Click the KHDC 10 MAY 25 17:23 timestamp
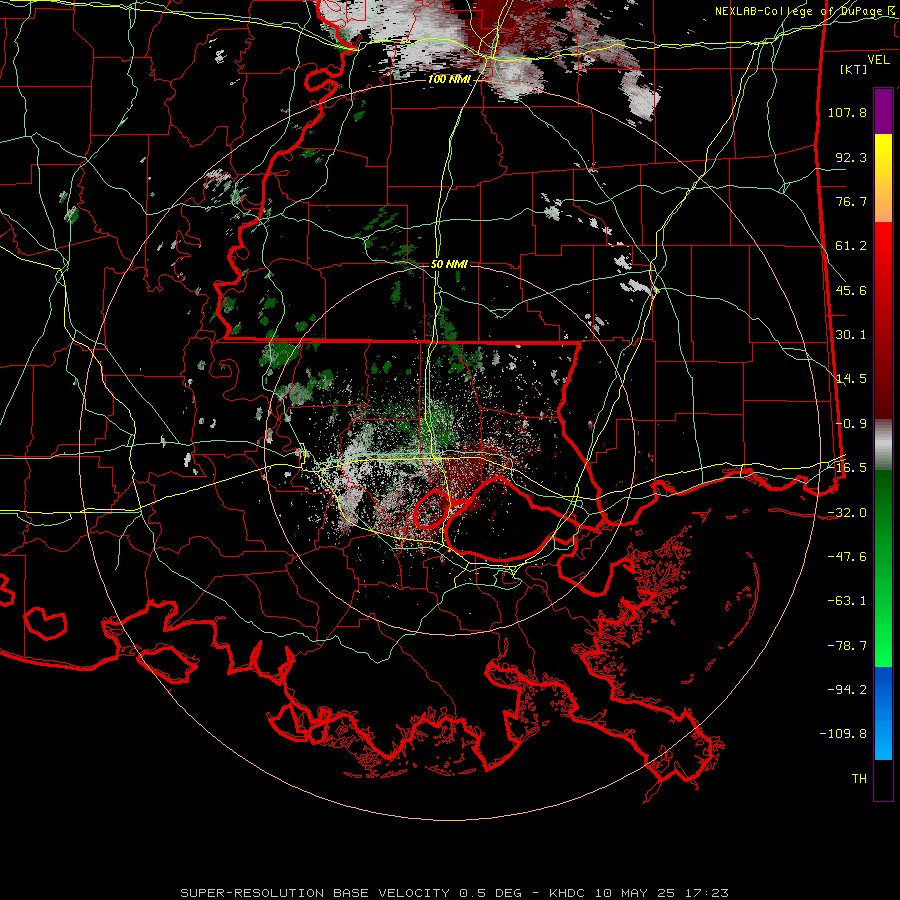900x900 pixels. [x=639, y=893]
